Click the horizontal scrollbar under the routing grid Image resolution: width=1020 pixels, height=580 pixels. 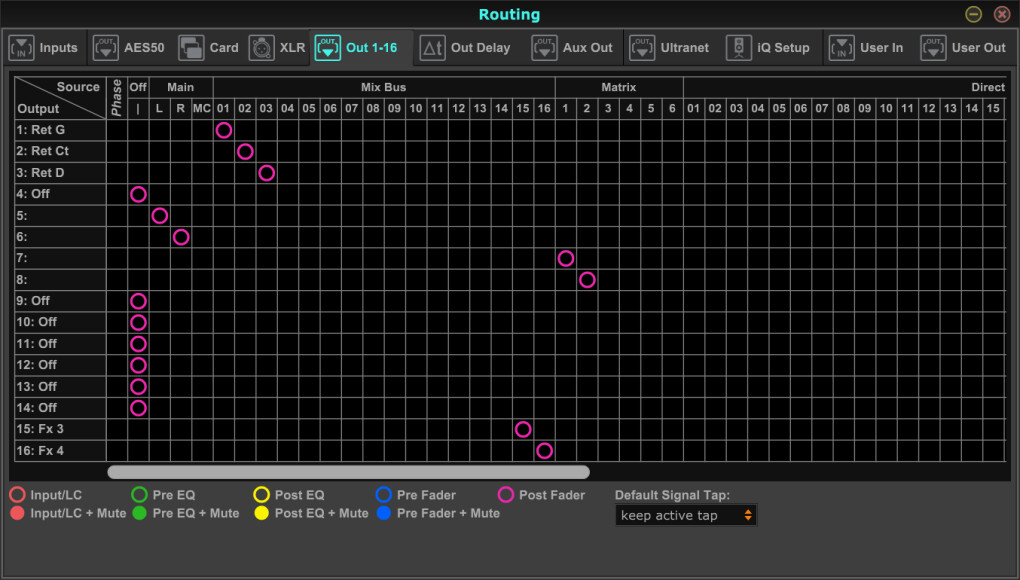[x=349, y=472]
